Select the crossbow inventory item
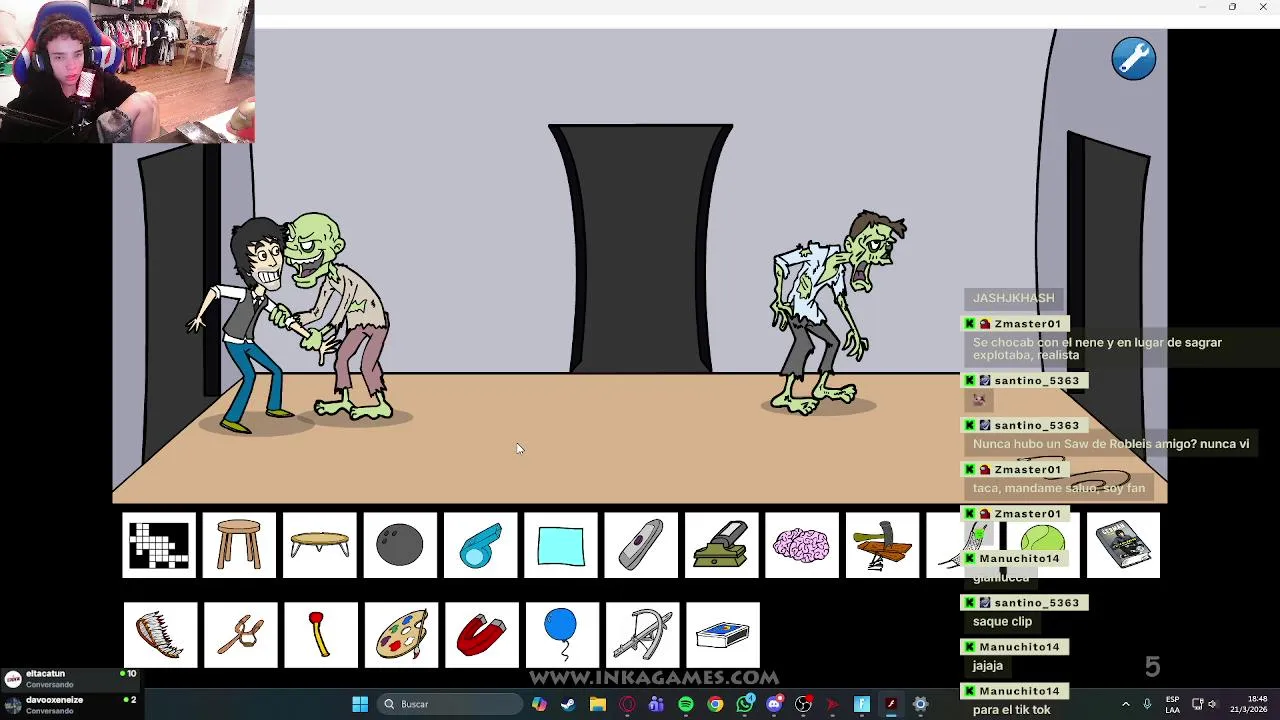Viewport: 1280px width, 720px height. (642, 634)
